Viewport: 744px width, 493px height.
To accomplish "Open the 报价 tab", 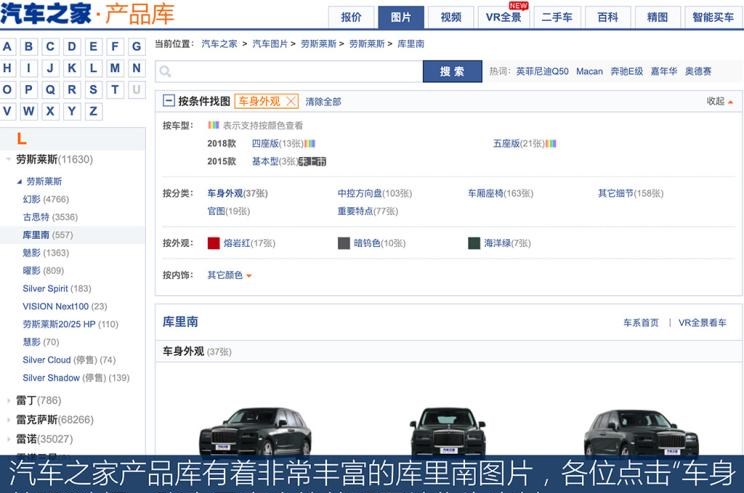I will (x=351, y=18).
